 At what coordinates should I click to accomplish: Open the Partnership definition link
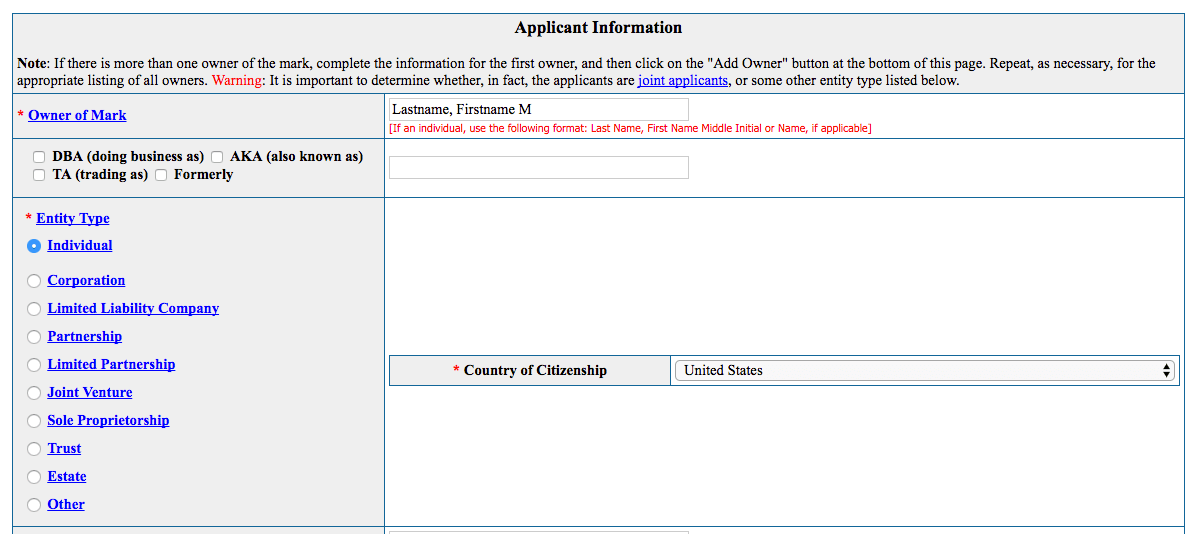(85, 336)
